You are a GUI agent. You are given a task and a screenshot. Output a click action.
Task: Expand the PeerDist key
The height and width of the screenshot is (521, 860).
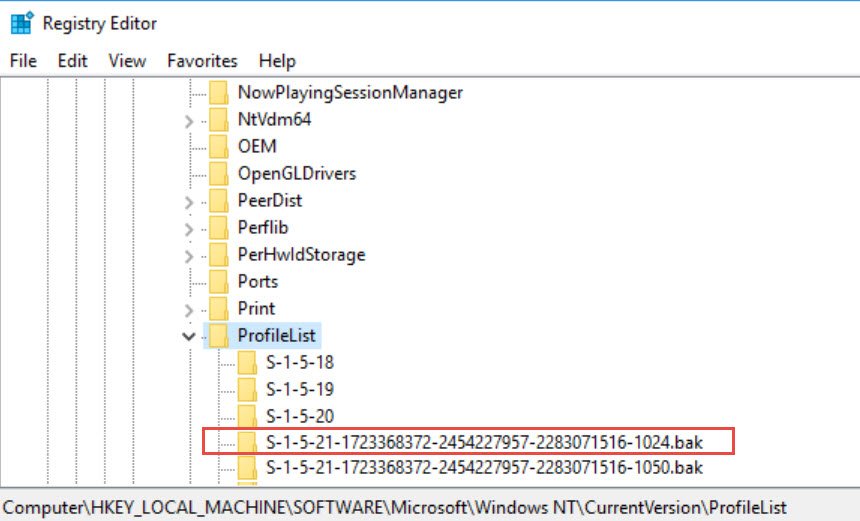(x=189, y=202)
